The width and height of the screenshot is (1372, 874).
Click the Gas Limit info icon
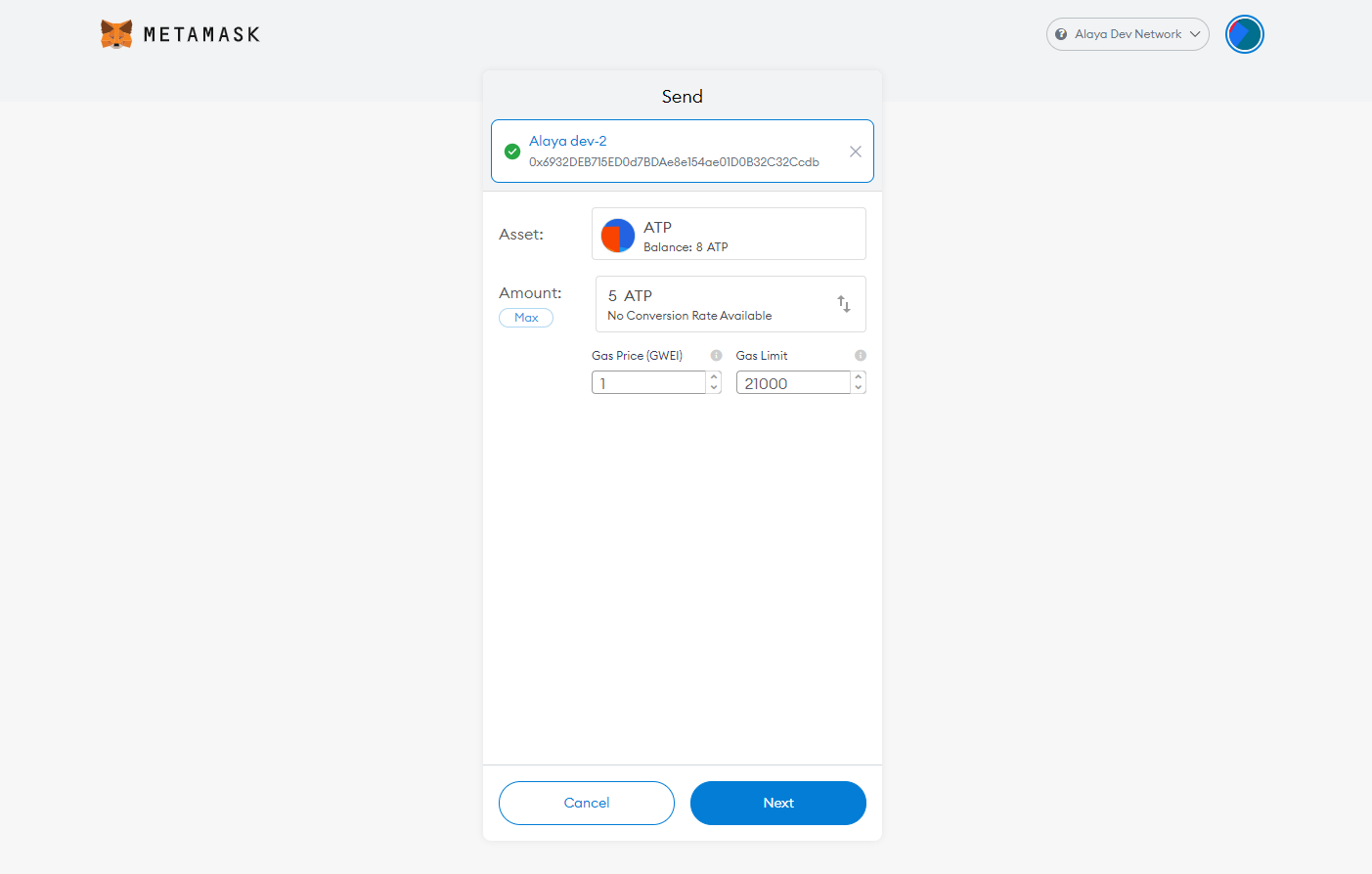pyautogui.click(x=861, y=356)
